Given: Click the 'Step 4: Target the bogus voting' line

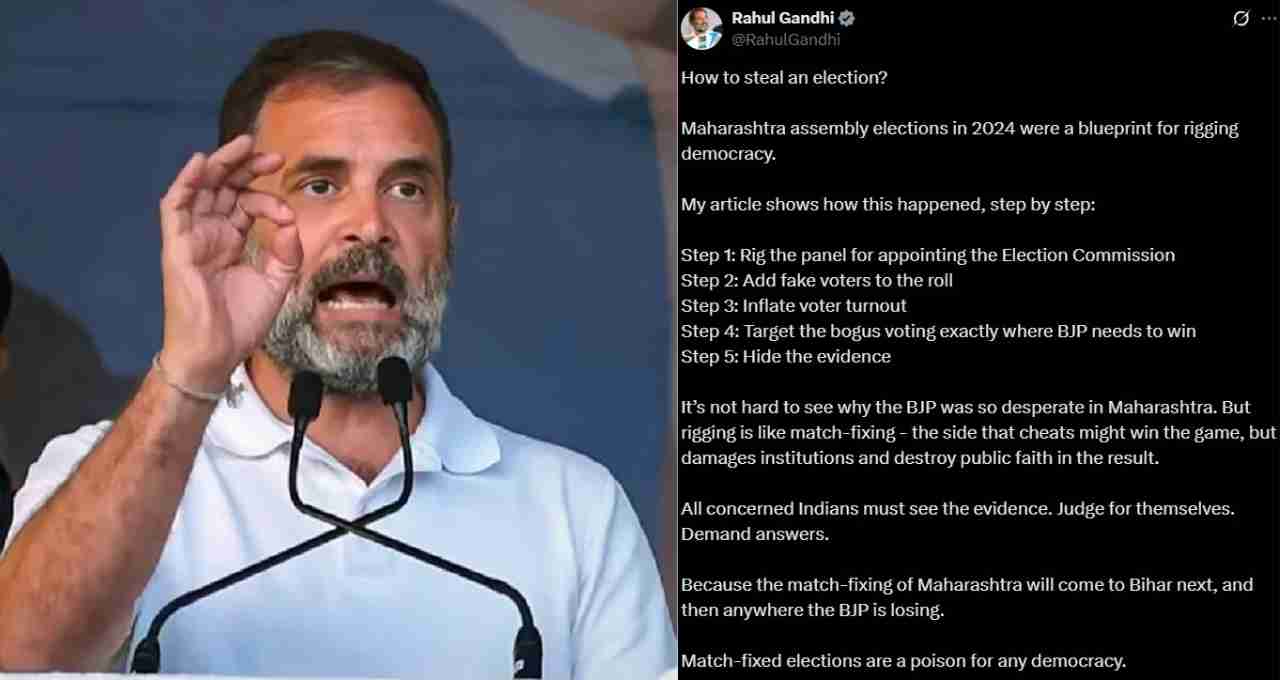Looking at the screenshot, I should 938,331.
